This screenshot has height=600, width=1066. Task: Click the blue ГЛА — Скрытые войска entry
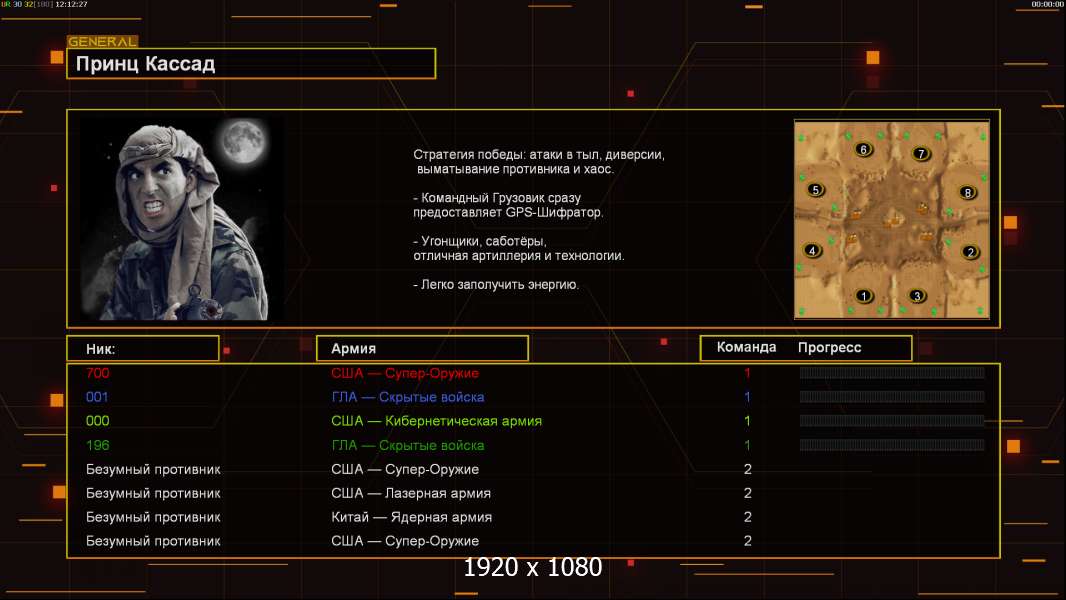pyautogui.click(x=407, y=397)
